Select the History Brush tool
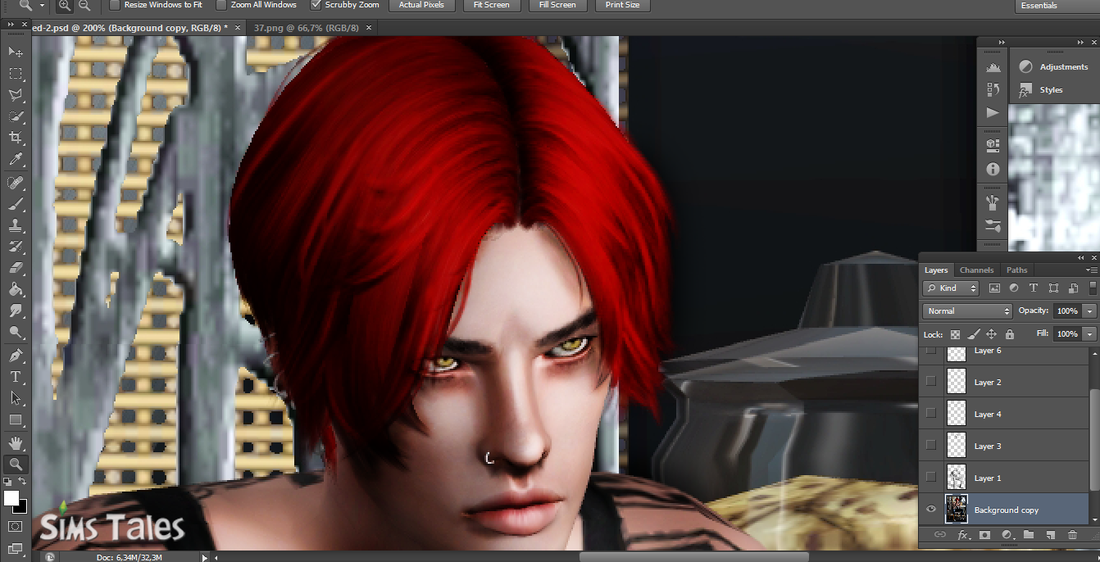This screenshot has height=562, width=1100. [x=15, y=247]
